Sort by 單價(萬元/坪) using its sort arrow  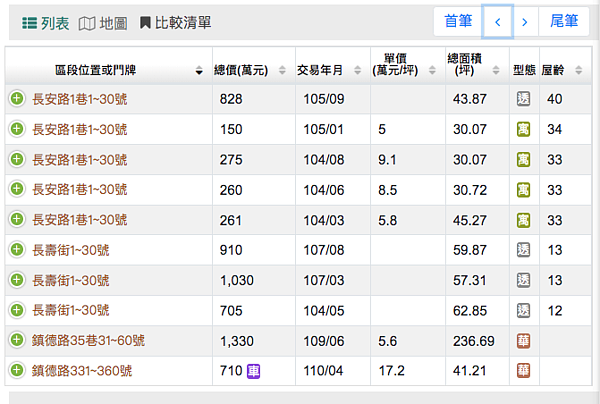432,70
